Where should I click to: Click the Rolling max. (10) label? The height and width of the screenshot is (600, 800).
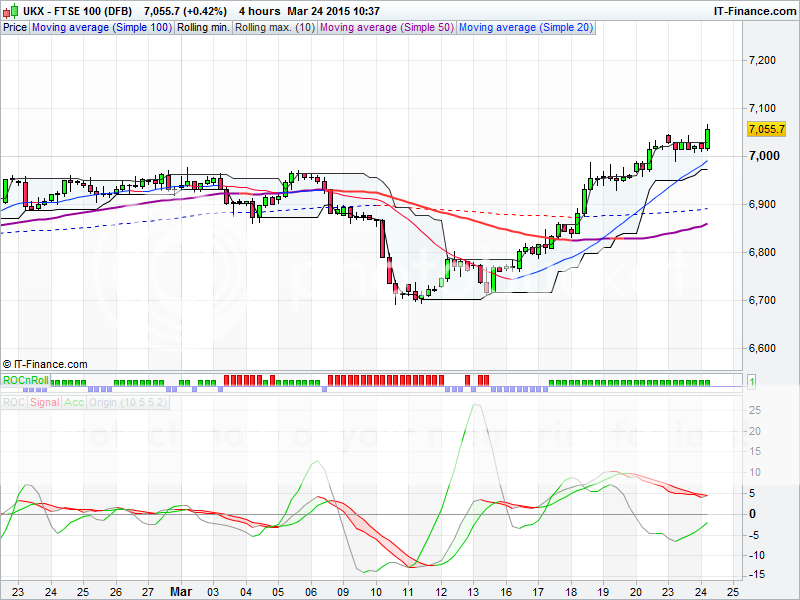(x=274, y=27)
